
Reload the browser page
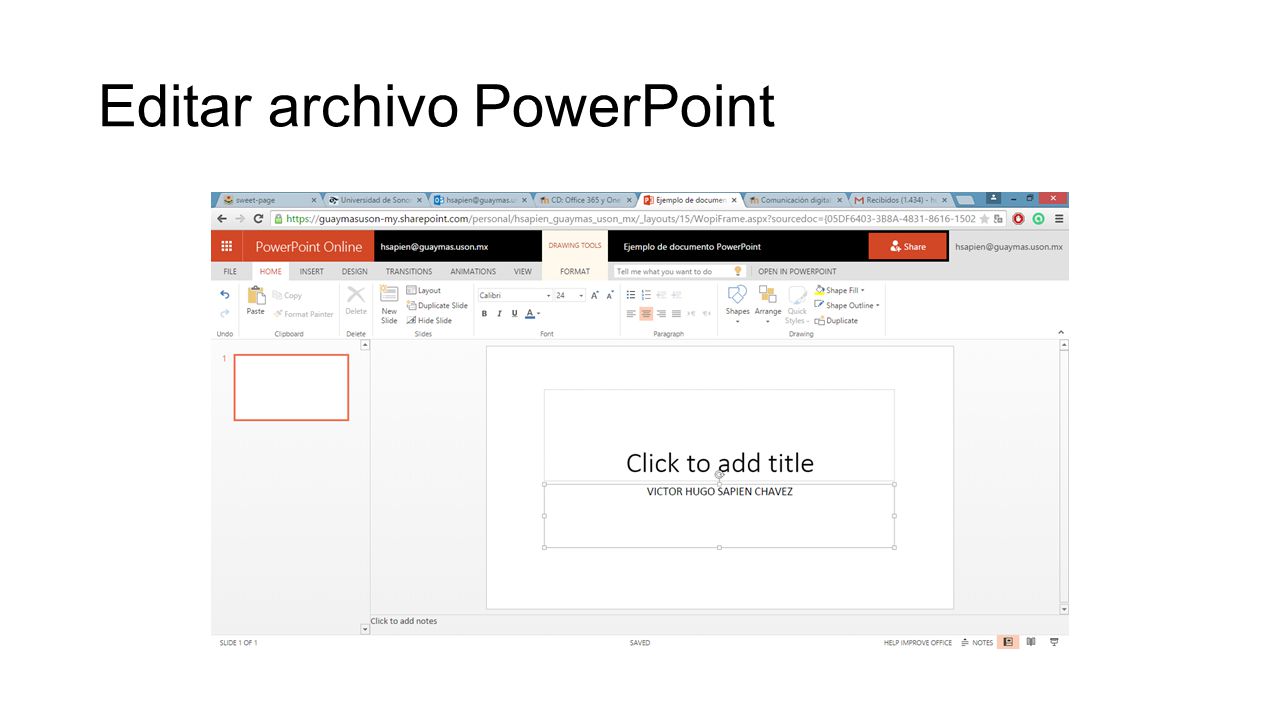tap(258, 218)
